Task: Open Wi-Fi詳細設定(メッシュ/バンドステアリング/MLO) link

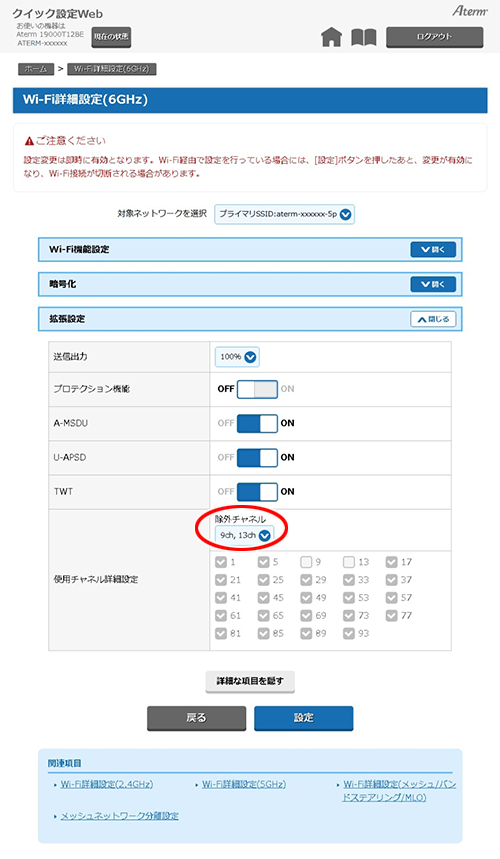Action: coord(400,791)
